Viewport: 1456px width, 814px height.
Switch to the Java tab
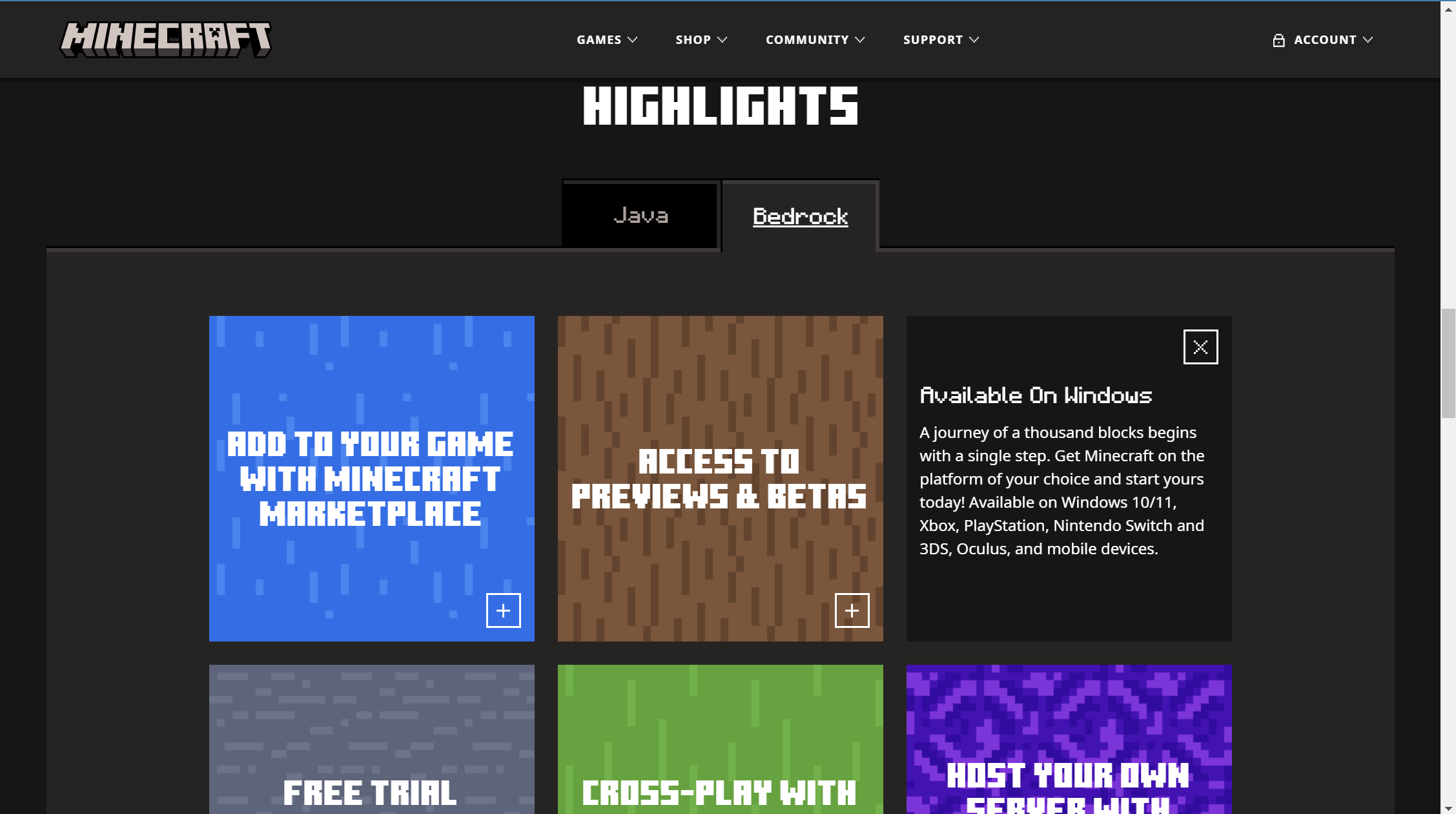(641, 215)
